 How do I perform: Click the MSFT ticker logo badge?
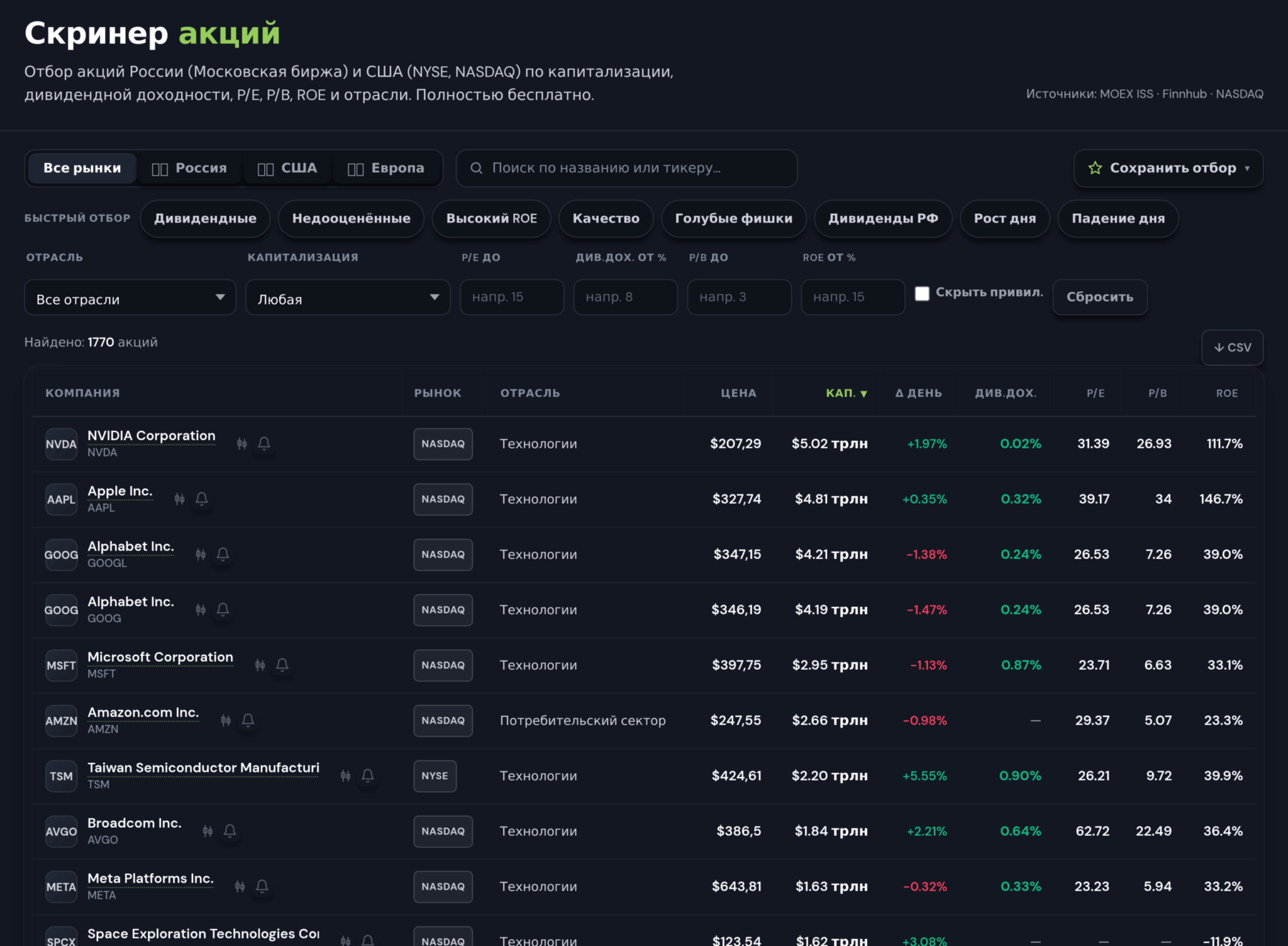point(61,665)
